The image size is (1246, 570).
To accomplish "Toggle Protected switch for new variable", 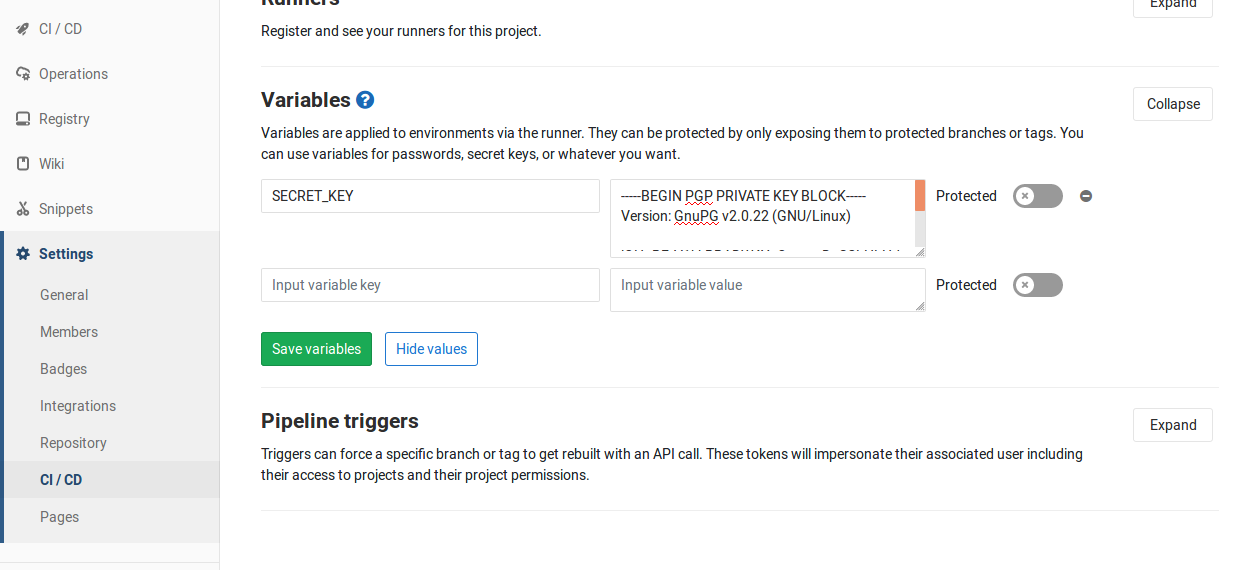I will tap(1037, 285).
